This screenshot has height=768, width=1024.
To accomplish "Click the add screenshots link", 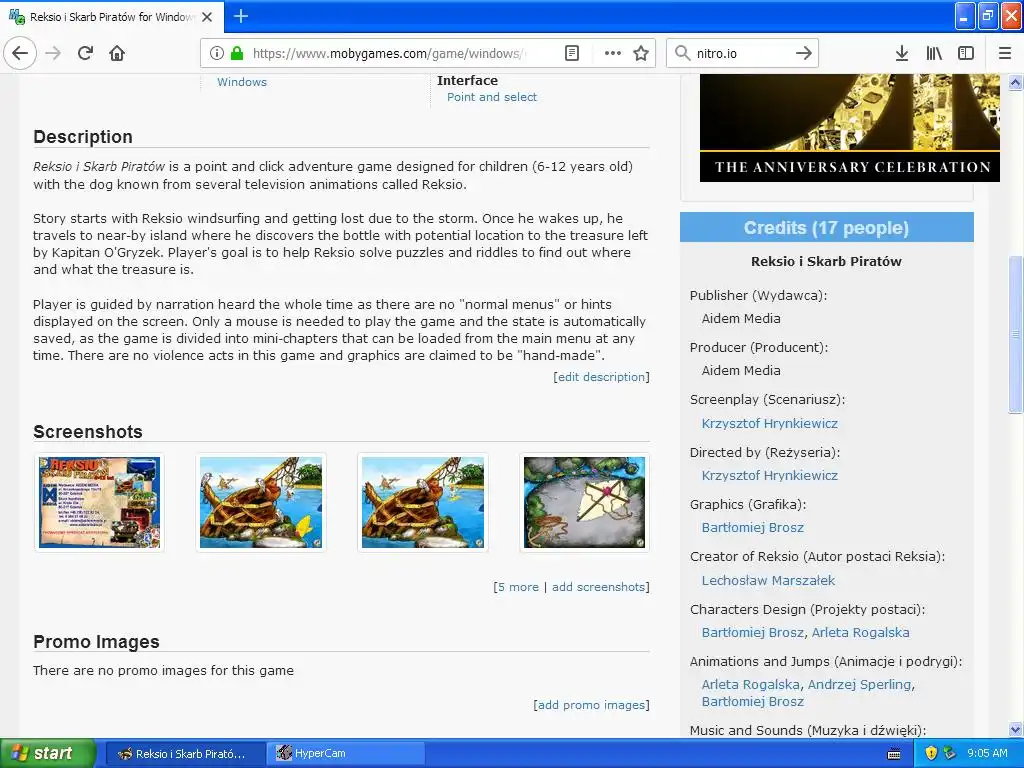I will tap(599, 586).
